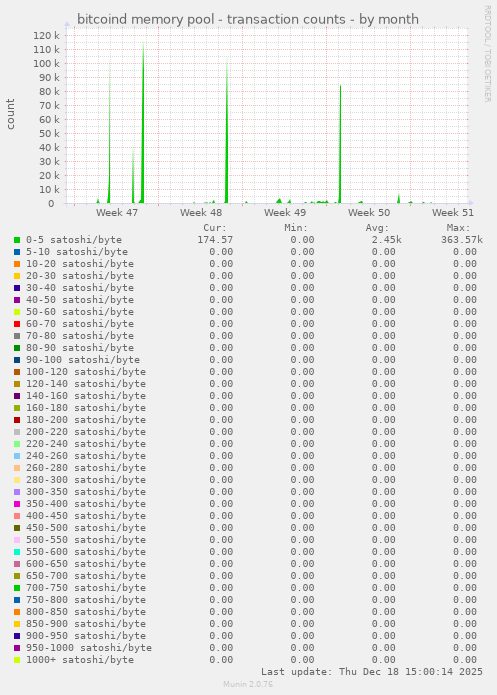Select the maximum value '363.57k'
The width and height of the screenshot is (497, 695).
click(x=462, y=240)
